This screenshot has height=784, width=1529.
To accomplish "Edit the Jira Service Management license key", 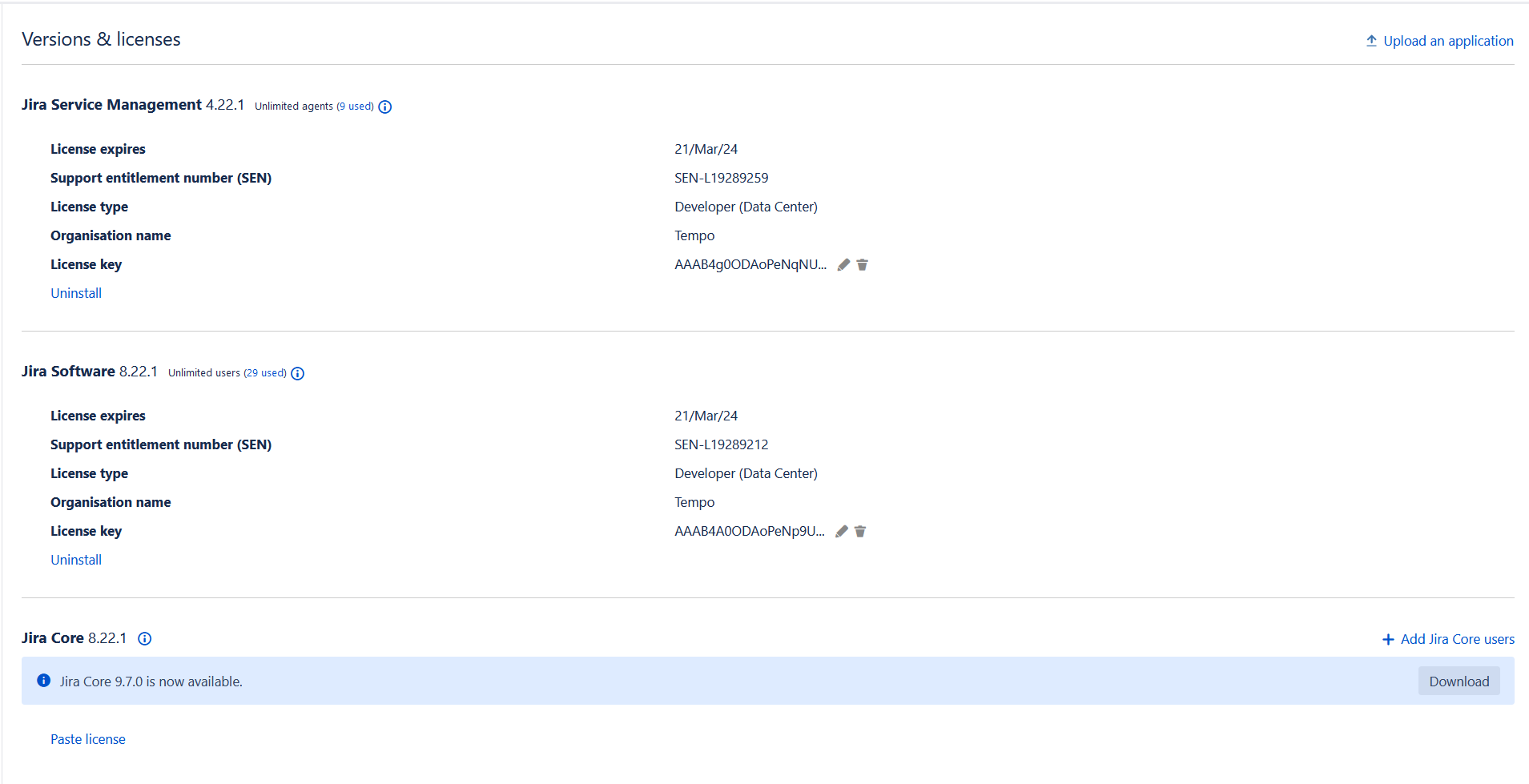I will pos(843,265).
